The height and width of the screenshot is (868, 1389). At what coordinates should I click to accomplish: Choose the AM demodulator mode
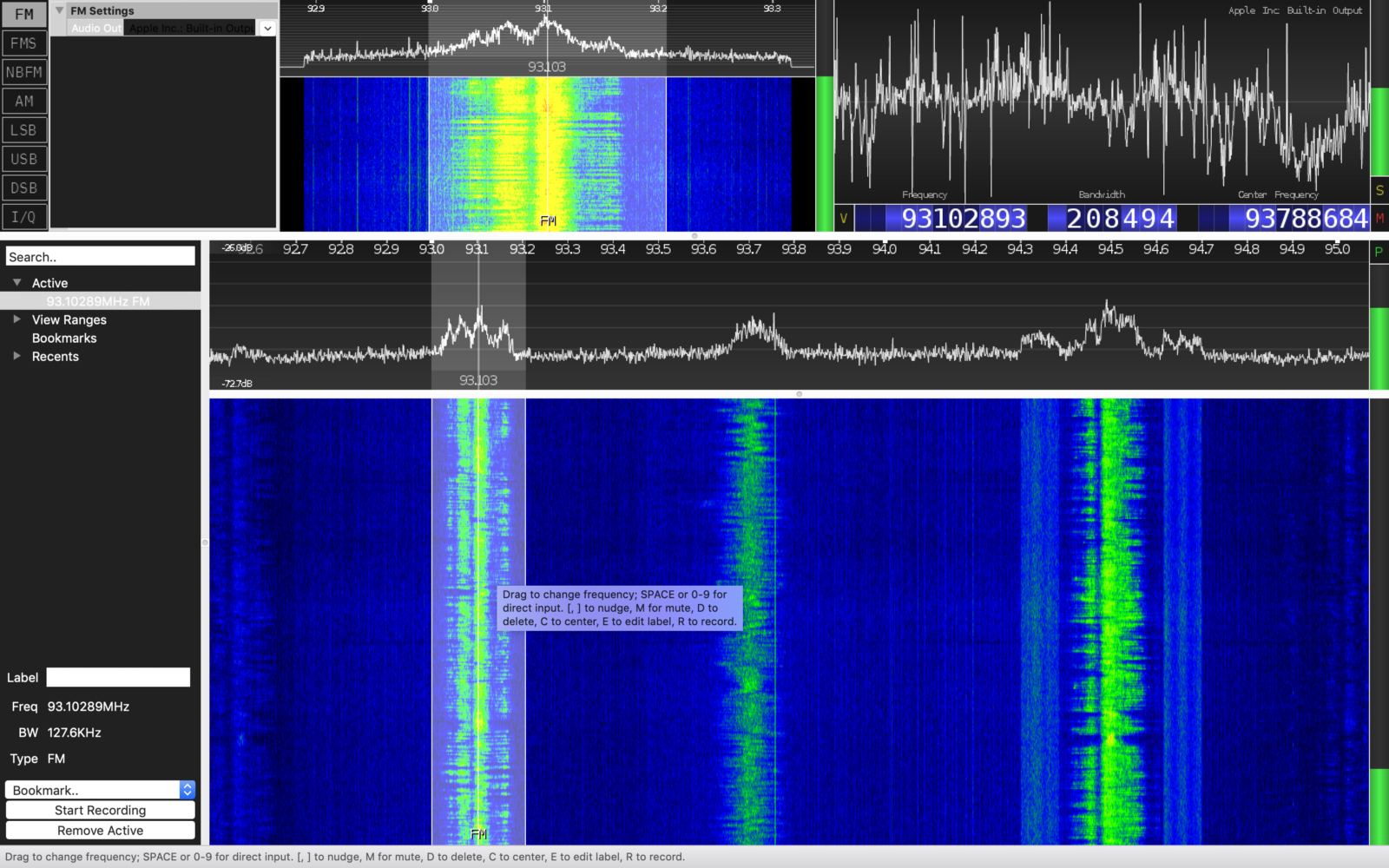coord(24,102)
